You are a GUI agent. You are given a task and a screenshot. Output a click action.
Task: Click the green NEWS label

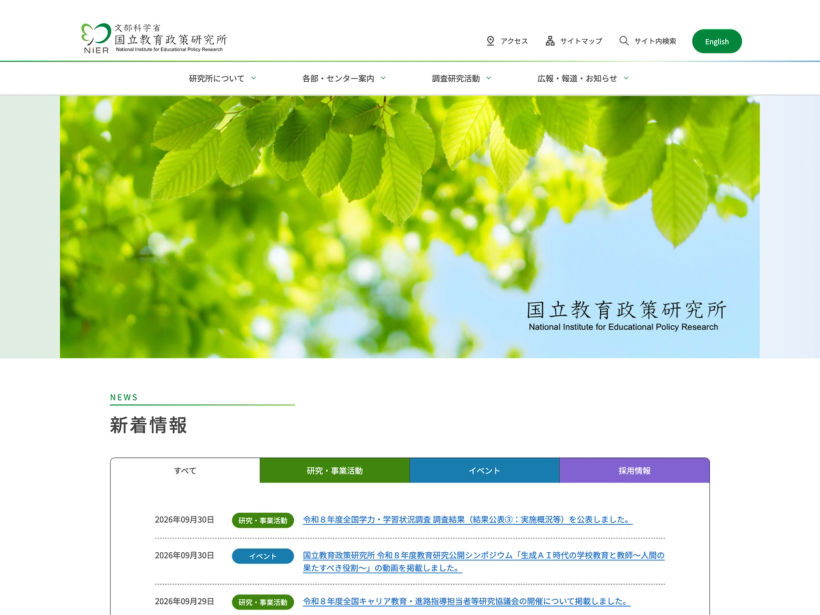click(124, 397)
